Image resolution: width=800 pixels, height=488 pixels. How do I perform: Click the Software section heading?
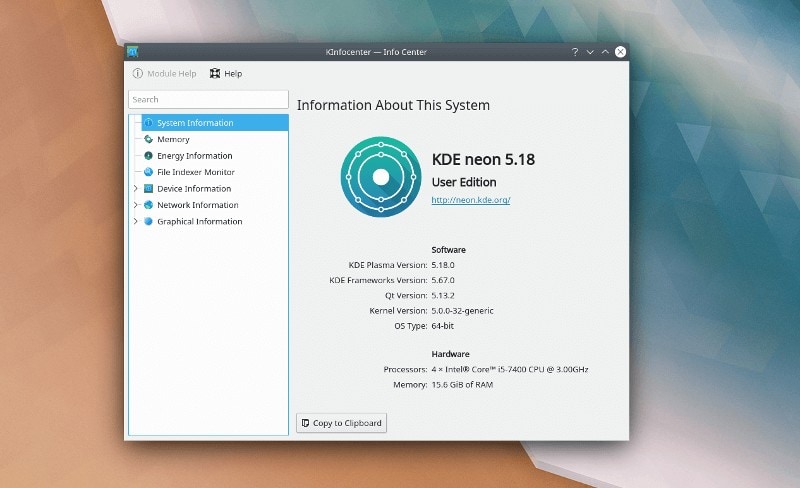(x=448, y=250)
